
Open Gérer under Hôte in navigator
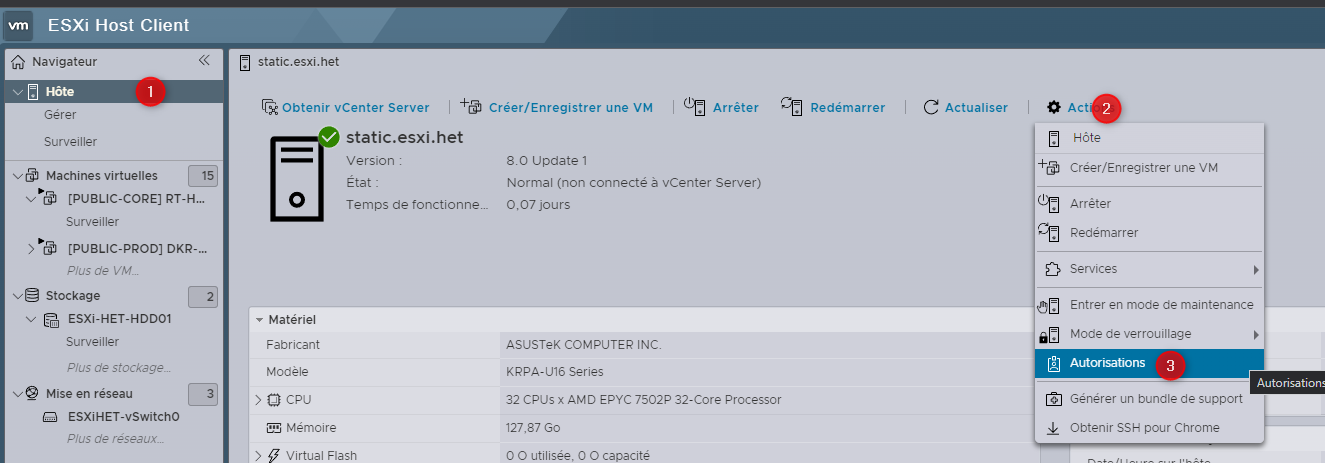tap(60, 115)
